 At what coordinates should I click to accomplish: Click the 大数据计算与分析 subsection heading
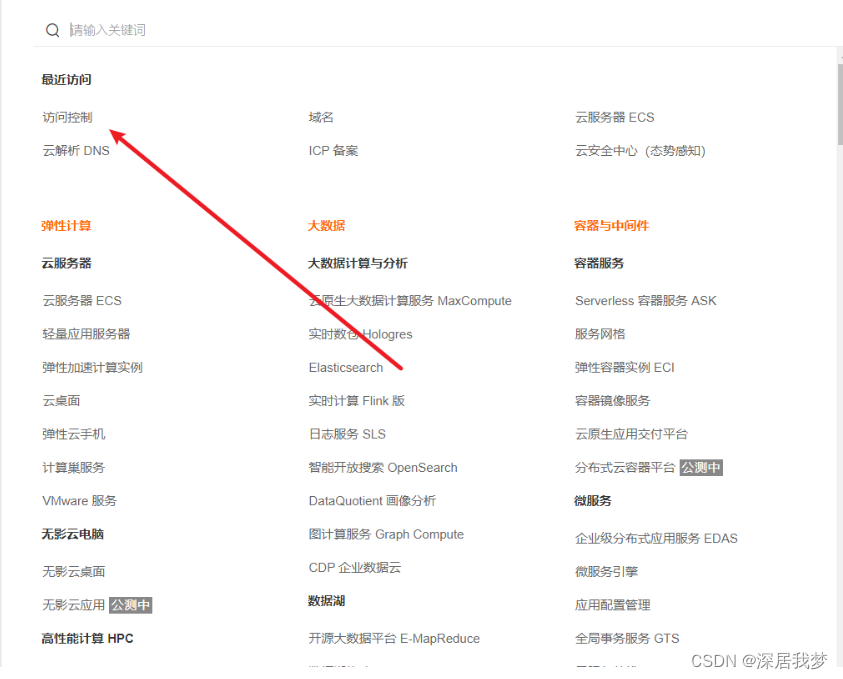[x=358, y=263]
